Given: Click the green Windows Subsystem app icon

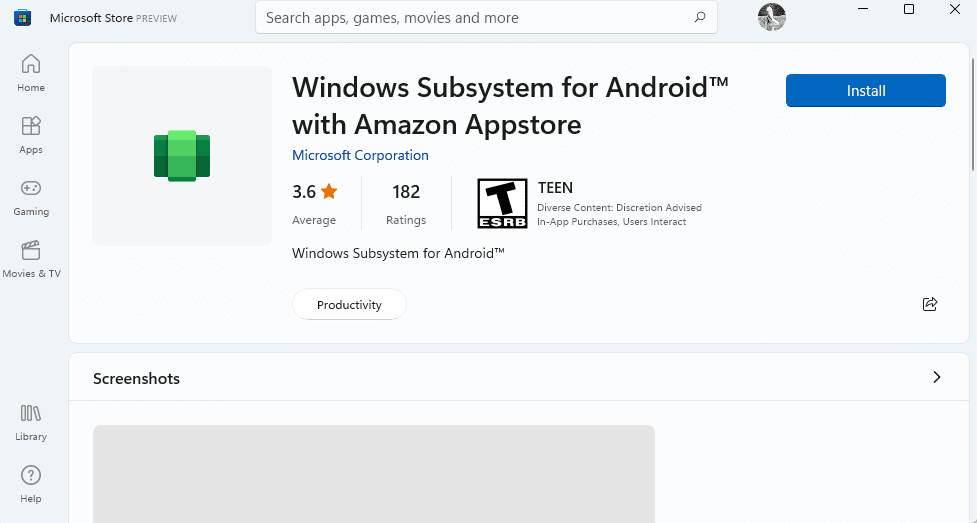Looking at the screenshot, I should pyautogui.click(x=182, y=156).
